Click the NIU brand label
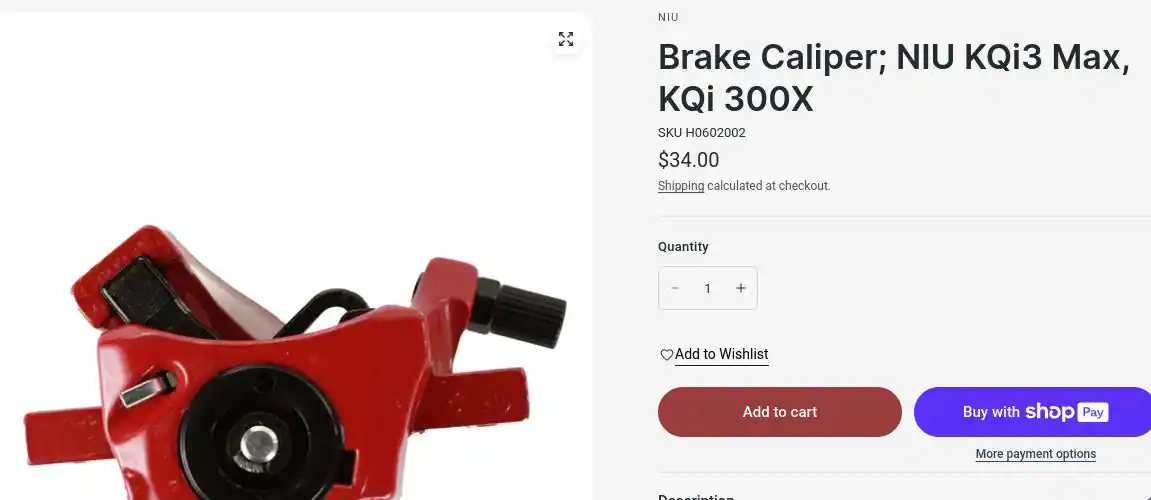The image size is (1151, 500). click(x=668, y=17)
